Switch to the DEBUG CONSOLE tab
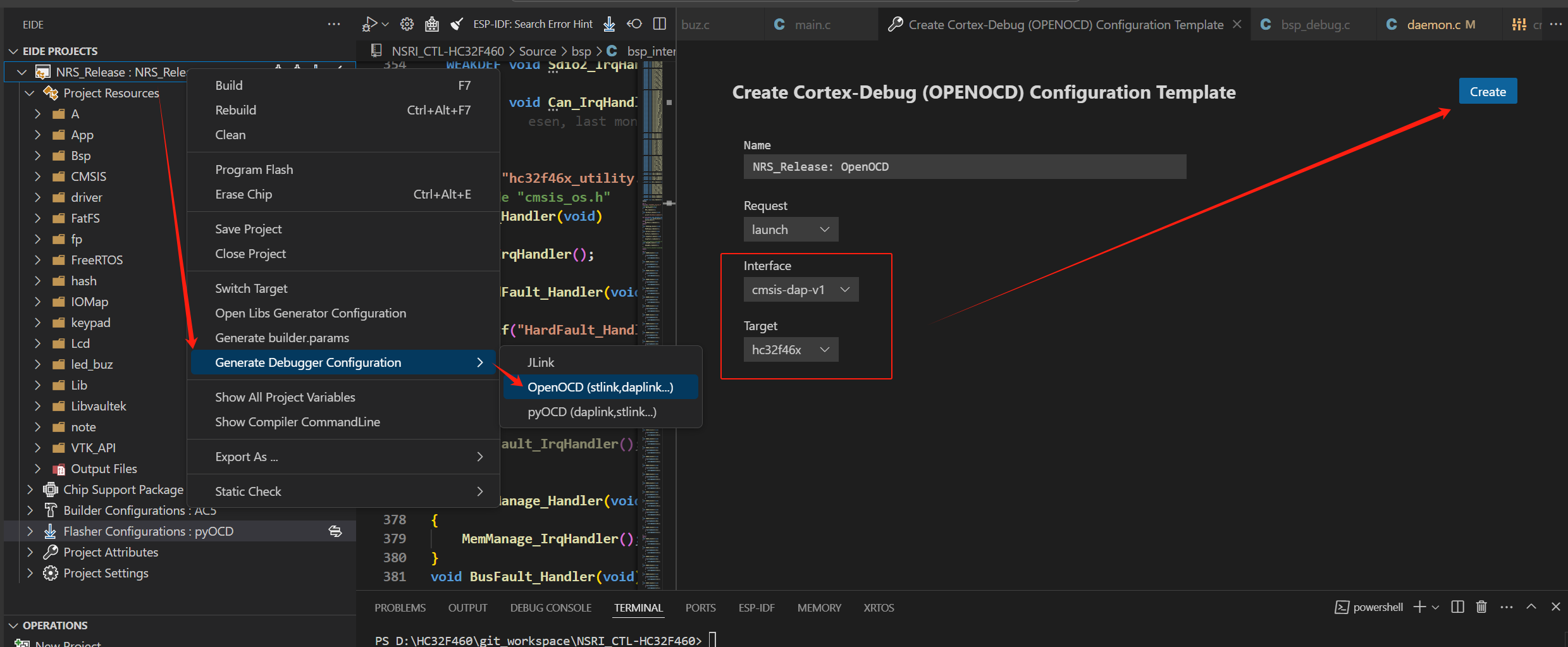 tap(550, 608)
